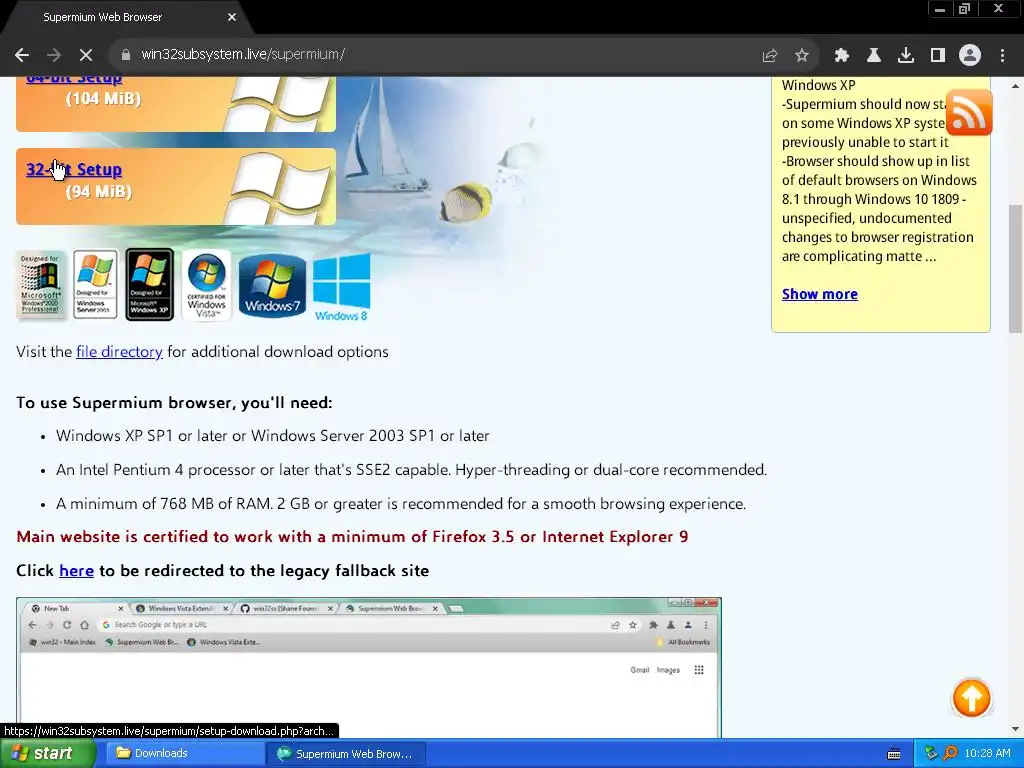Switch to the Downloads taskbar window
This screenshot has width=1024, height=768.
(x=183, y=754)
